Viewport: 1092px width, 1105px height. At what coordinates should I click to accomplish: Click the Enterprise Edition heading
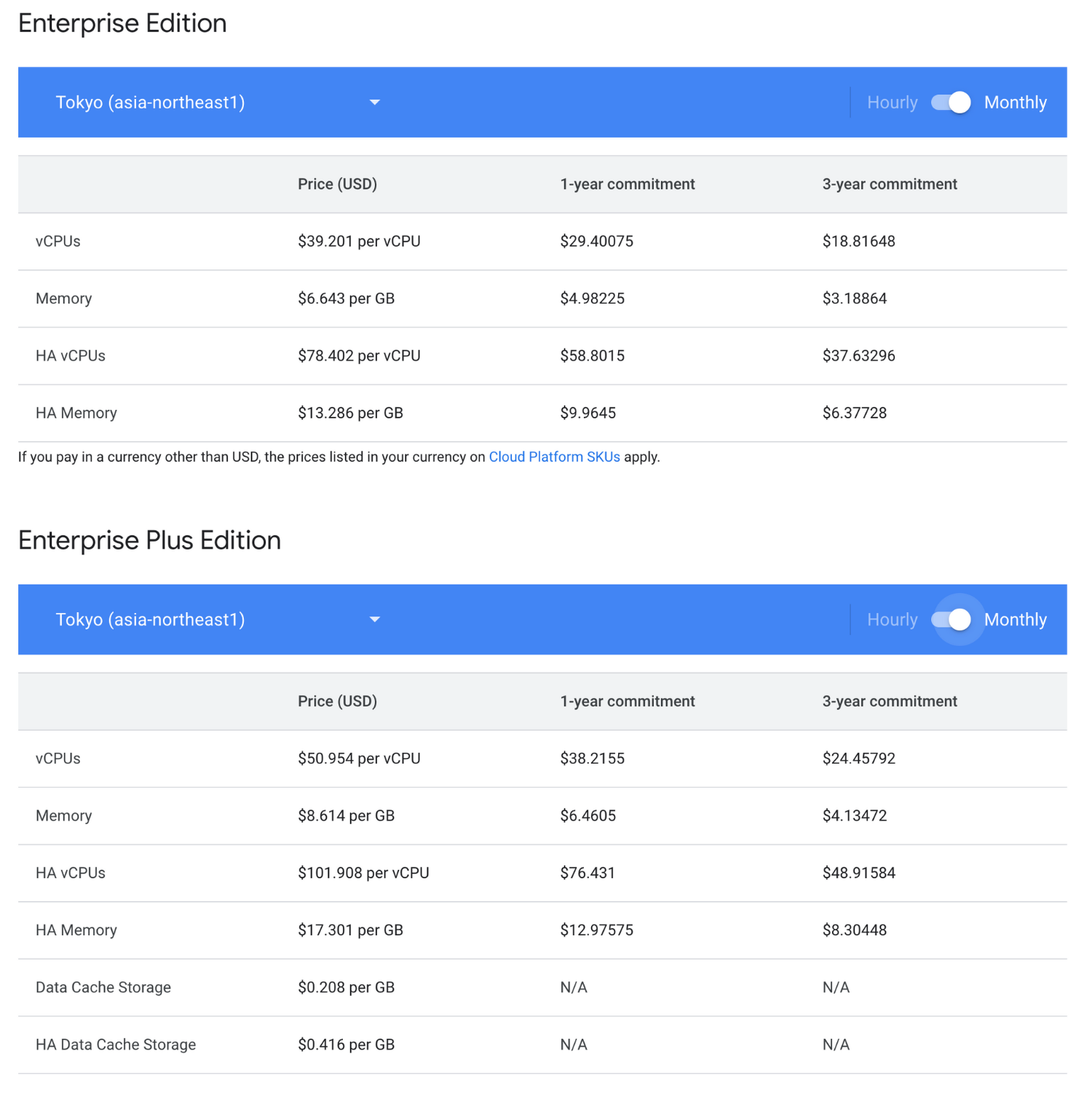122,23
